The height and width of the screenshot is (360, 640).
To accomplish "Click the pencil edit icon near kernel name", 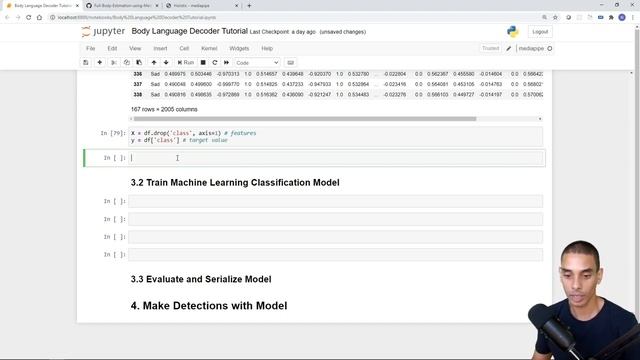I will click(x=509, y=49).
